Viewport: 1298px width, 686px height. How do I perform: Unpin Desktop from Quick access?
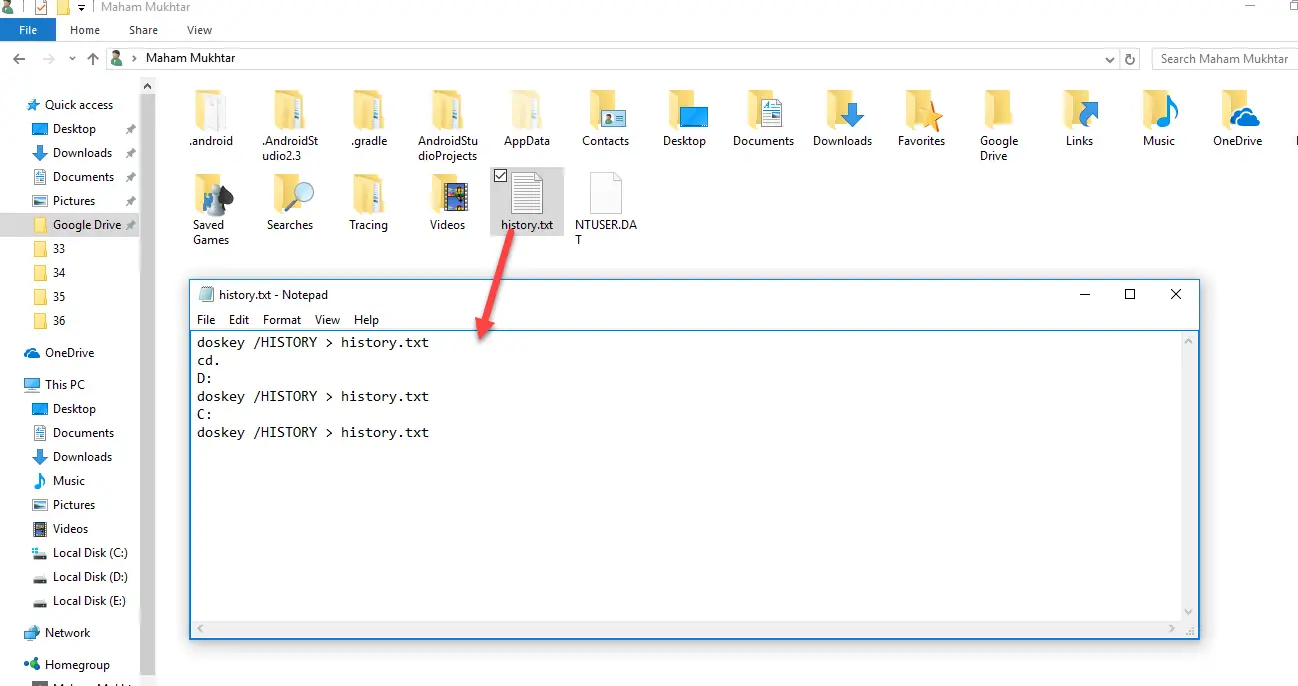click(x=129, y=128)
